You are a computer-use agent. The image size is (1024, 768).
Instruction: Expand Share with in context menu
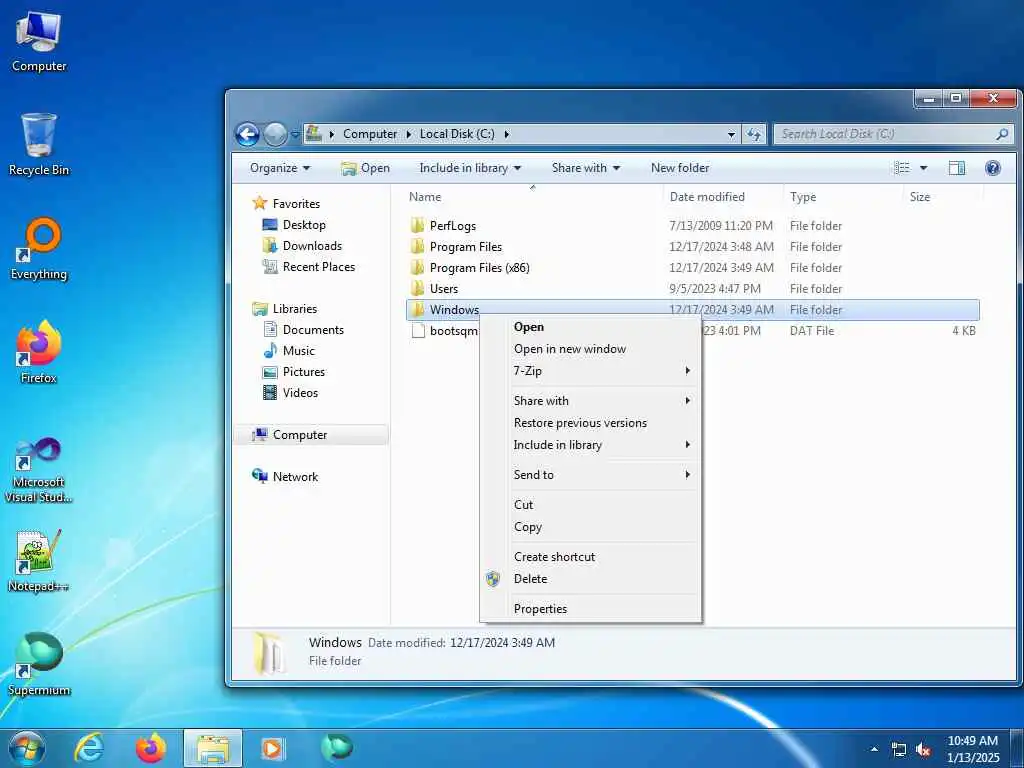coord(591,401)
